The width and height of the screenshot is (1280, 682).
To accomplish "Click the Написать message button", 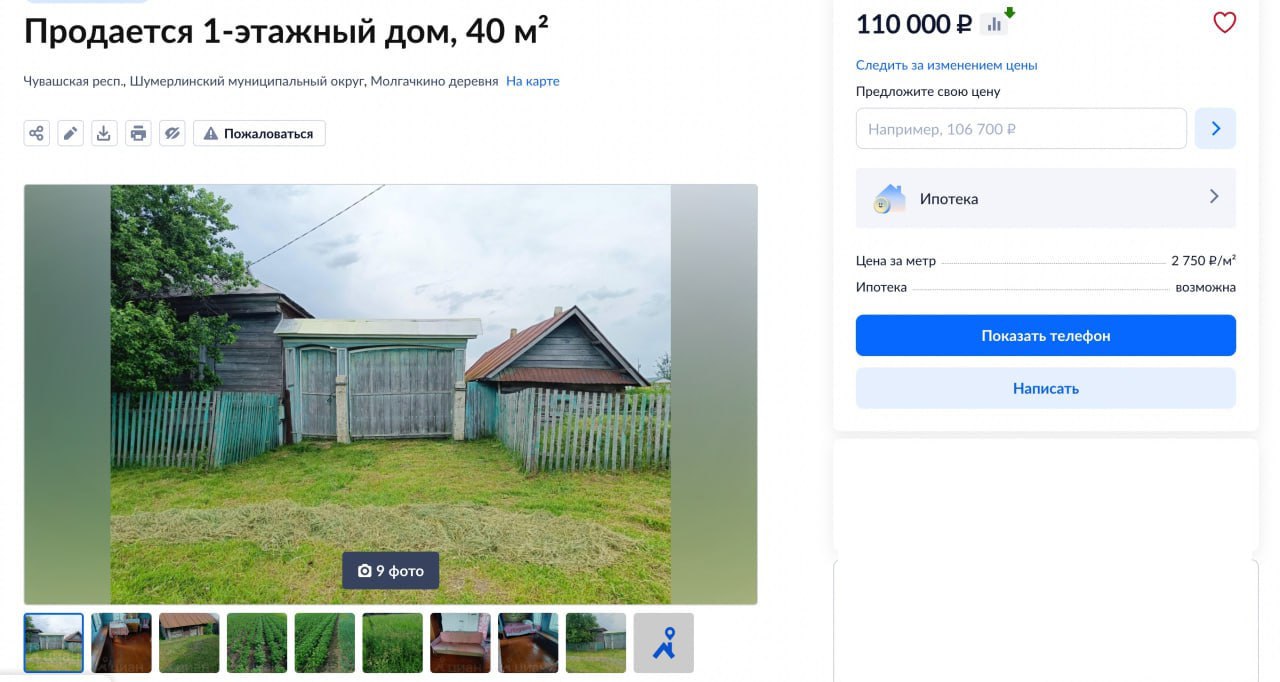I will coord(1045,388).
